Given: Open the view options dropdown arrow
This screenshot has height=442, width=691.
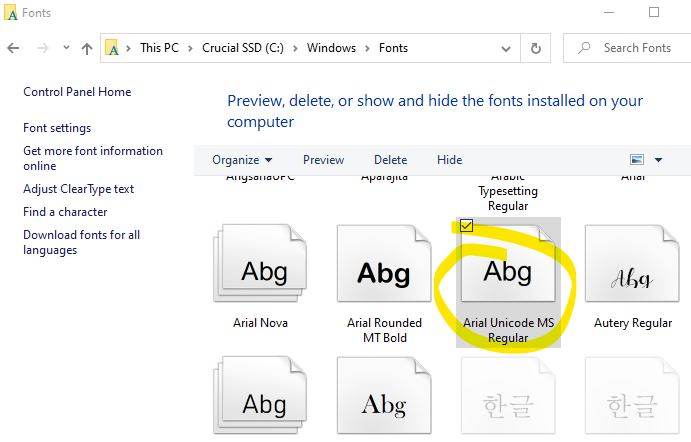Looking at the screenshot, I should coord(658,160).
